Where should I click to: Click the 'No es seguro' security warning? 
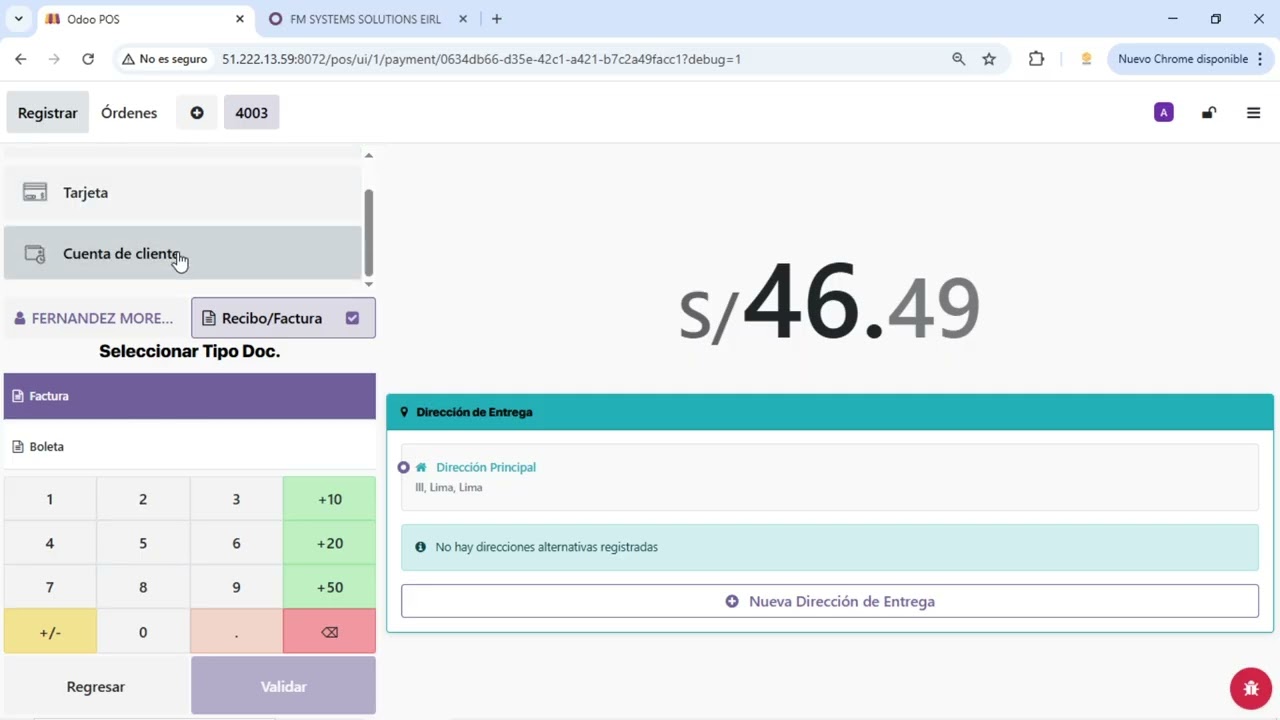[x=164, y=59]
